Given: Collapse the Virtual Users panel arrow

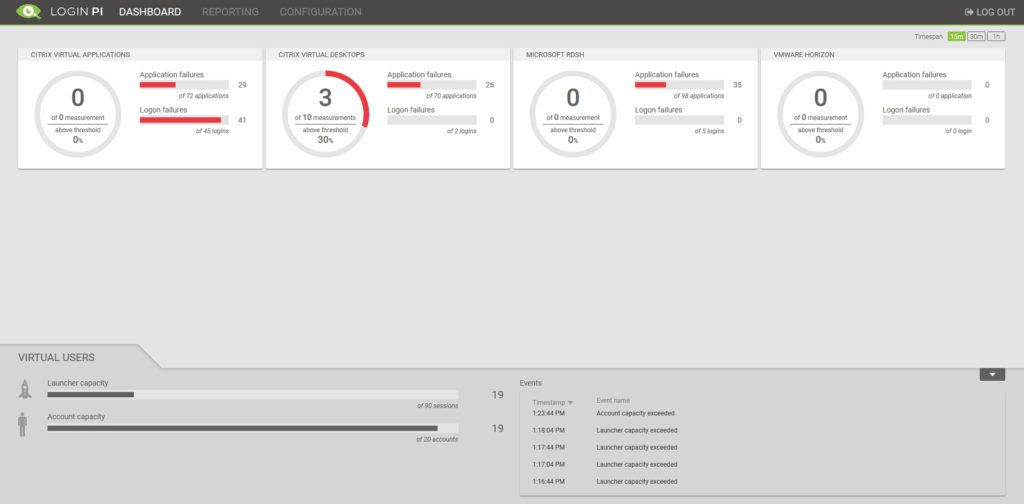Looking at the screenshot, I should pyautogui.click(x=991, y=374).
